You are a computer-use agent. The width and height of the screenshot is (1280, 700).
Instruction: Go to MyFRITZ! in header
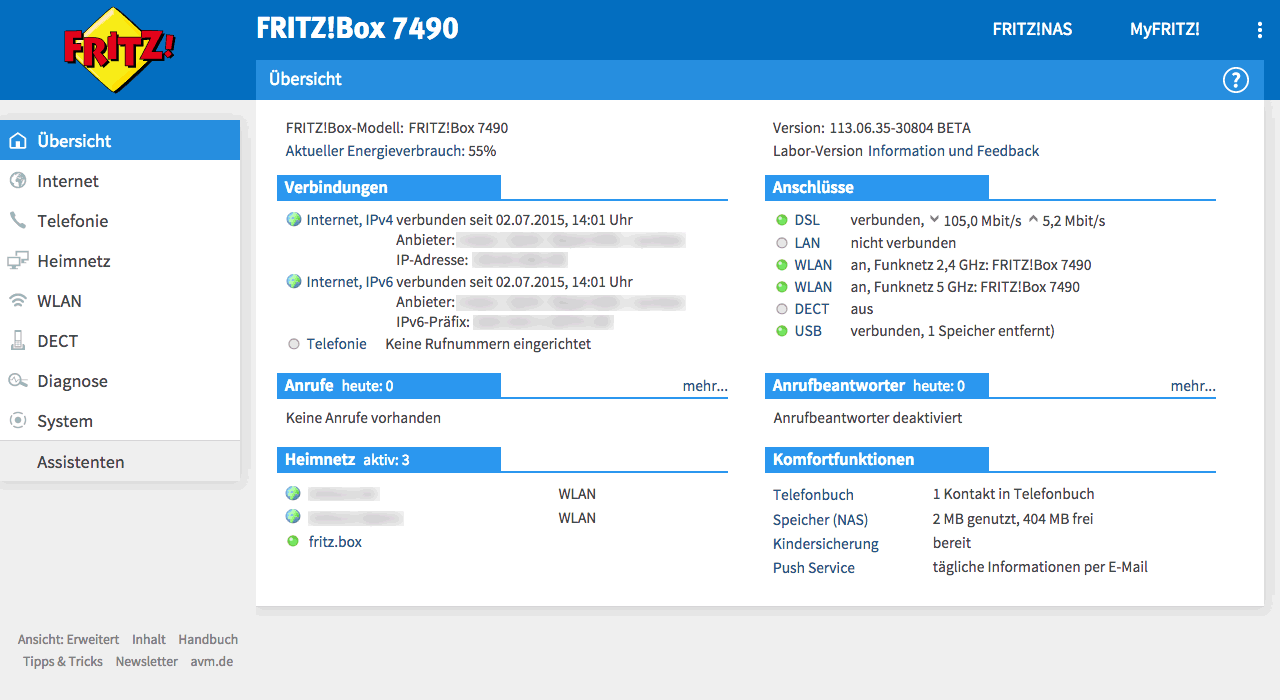coord(1165,29)
